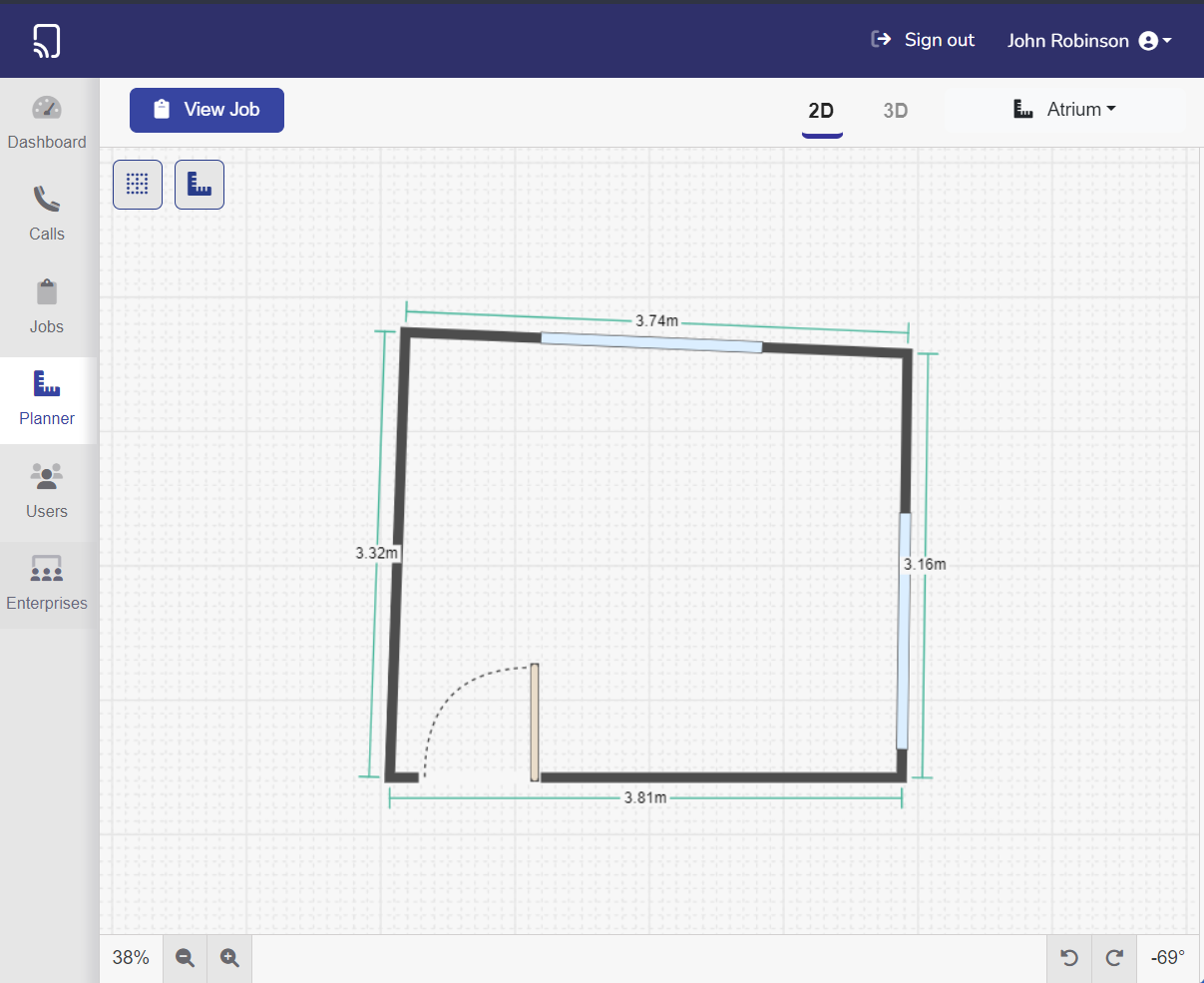Open the Jobs section
This screenshot has width=1204, height=983.
tap(47, 307)
